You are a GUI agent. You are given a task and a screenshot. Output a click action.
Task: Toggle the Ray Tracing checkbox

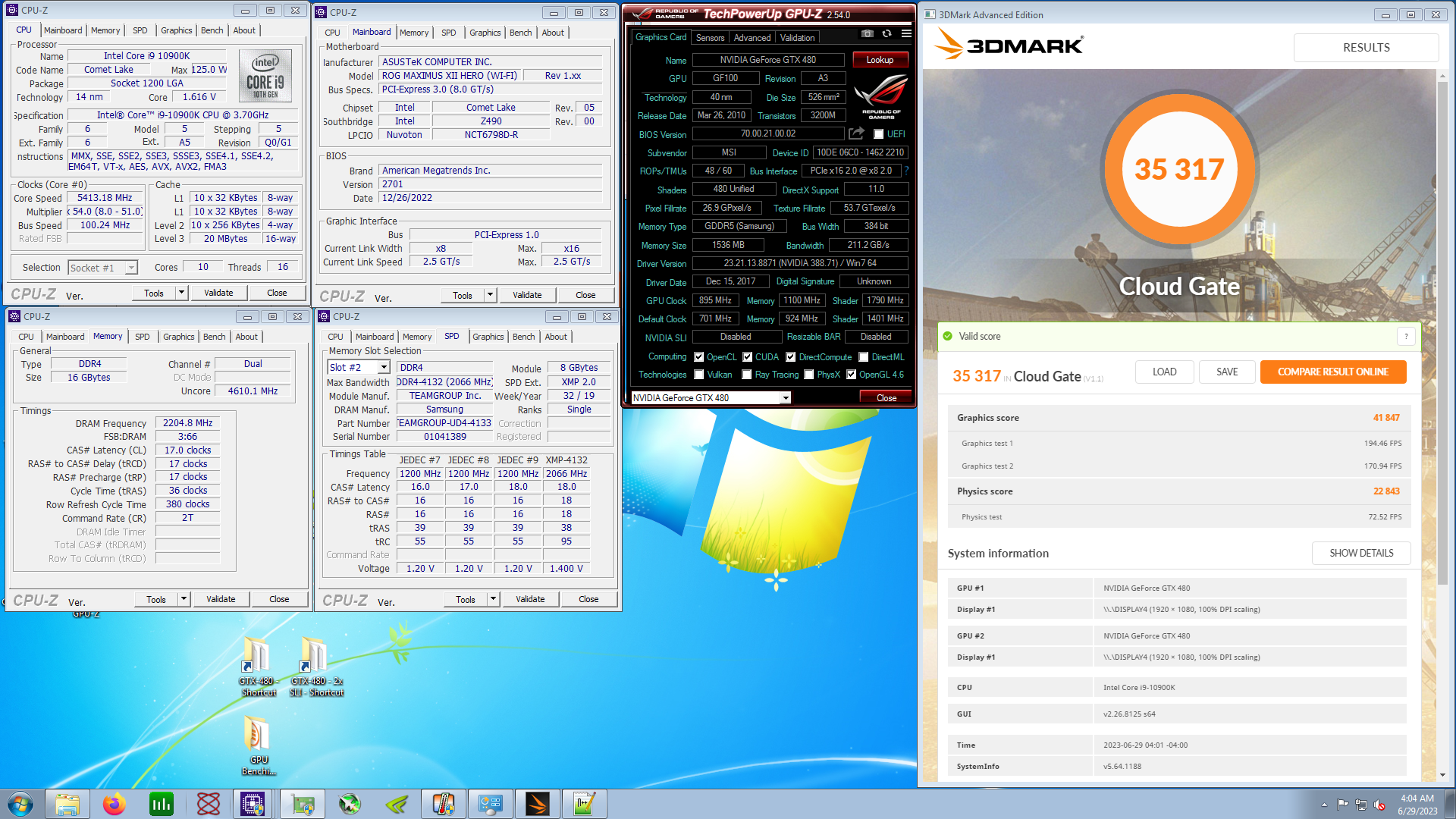tap(748, 375)
